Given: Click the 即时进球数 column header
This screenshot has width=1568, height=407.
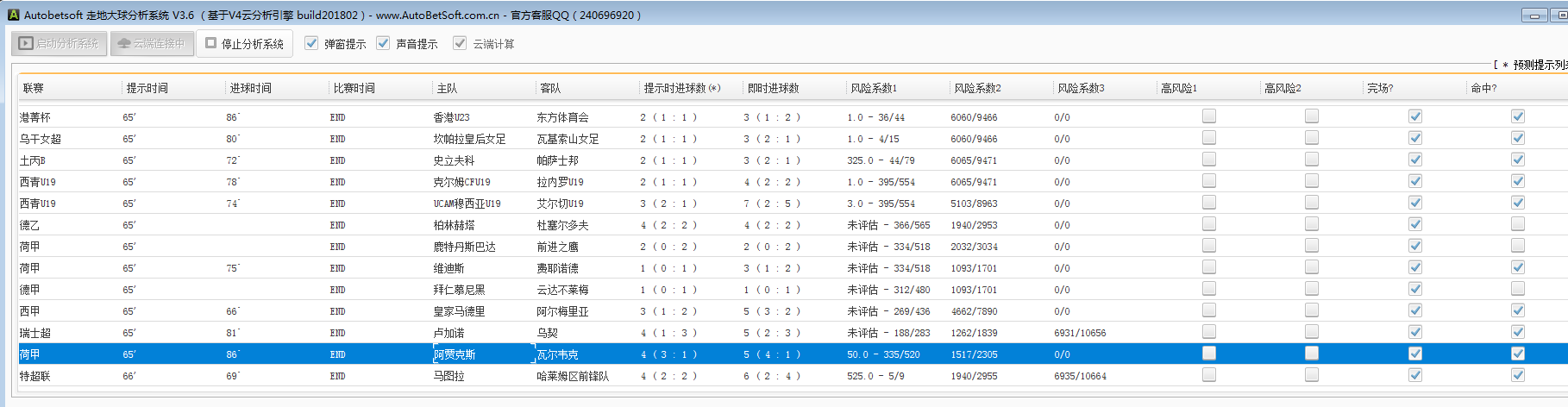Looking at the screenshot, I should 773,88.
